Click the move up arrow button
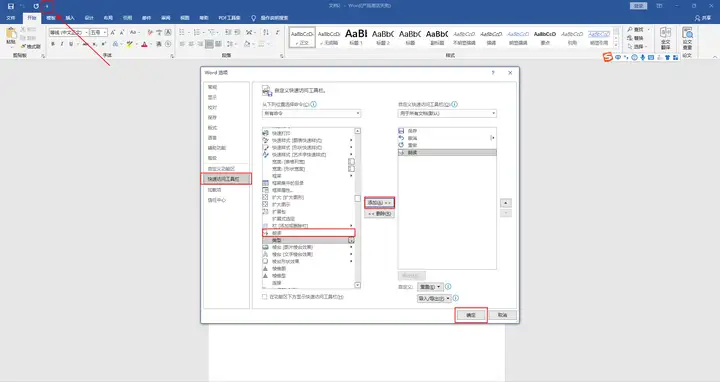Screen dimensions: 720x382 506,203
